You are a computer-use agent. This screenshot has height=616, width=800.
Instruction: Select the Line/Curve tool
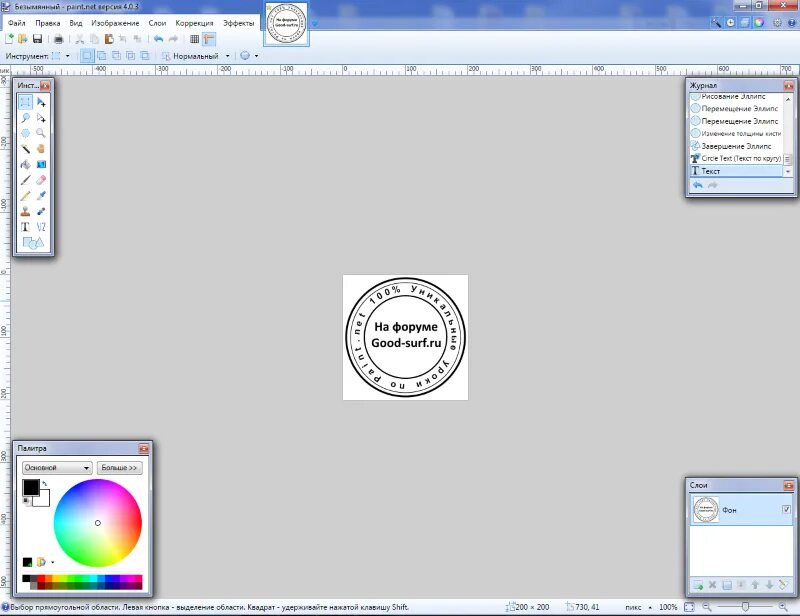coord(41,227)
